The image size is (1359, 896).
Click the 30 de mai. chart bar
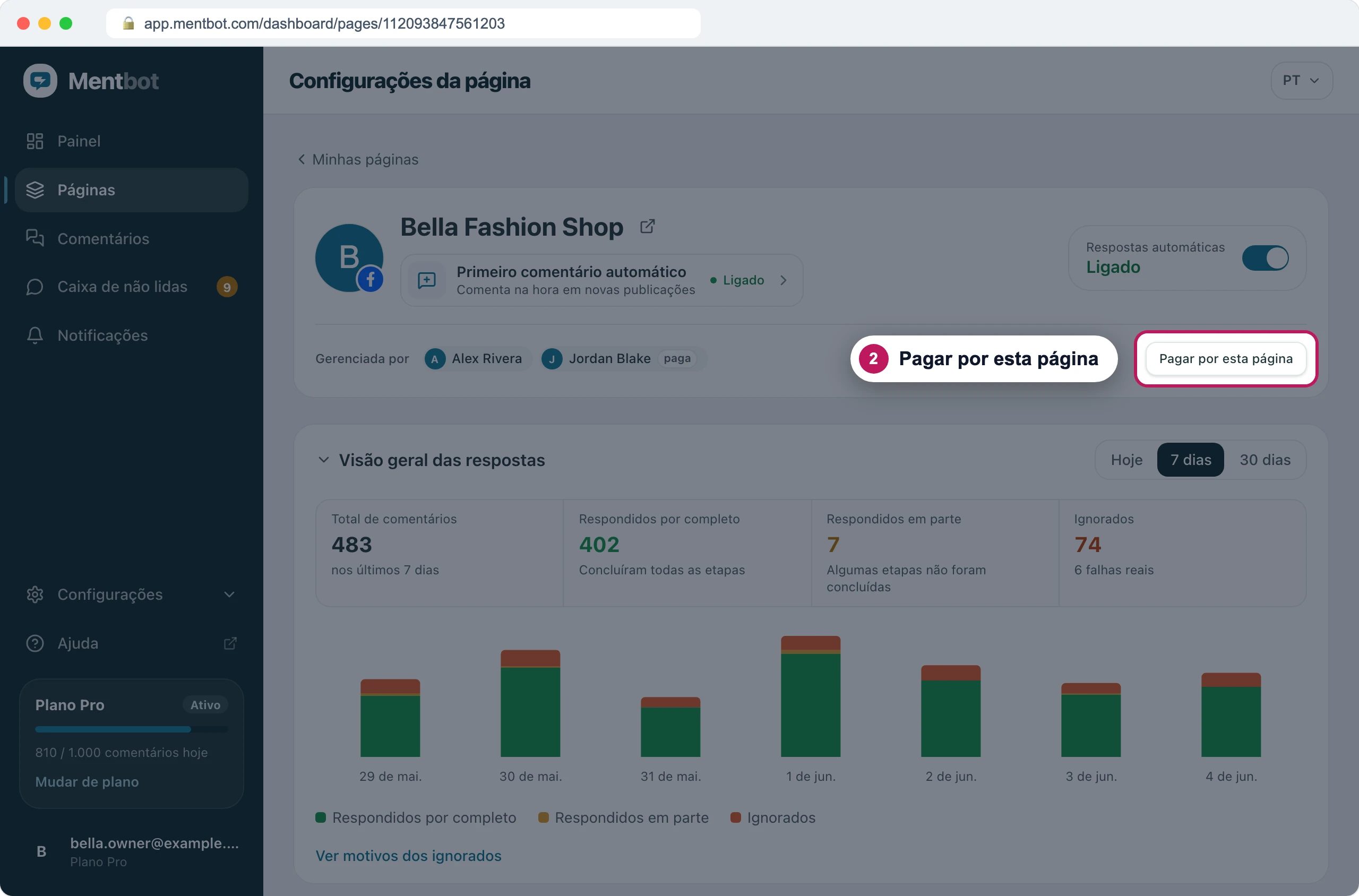530,703
